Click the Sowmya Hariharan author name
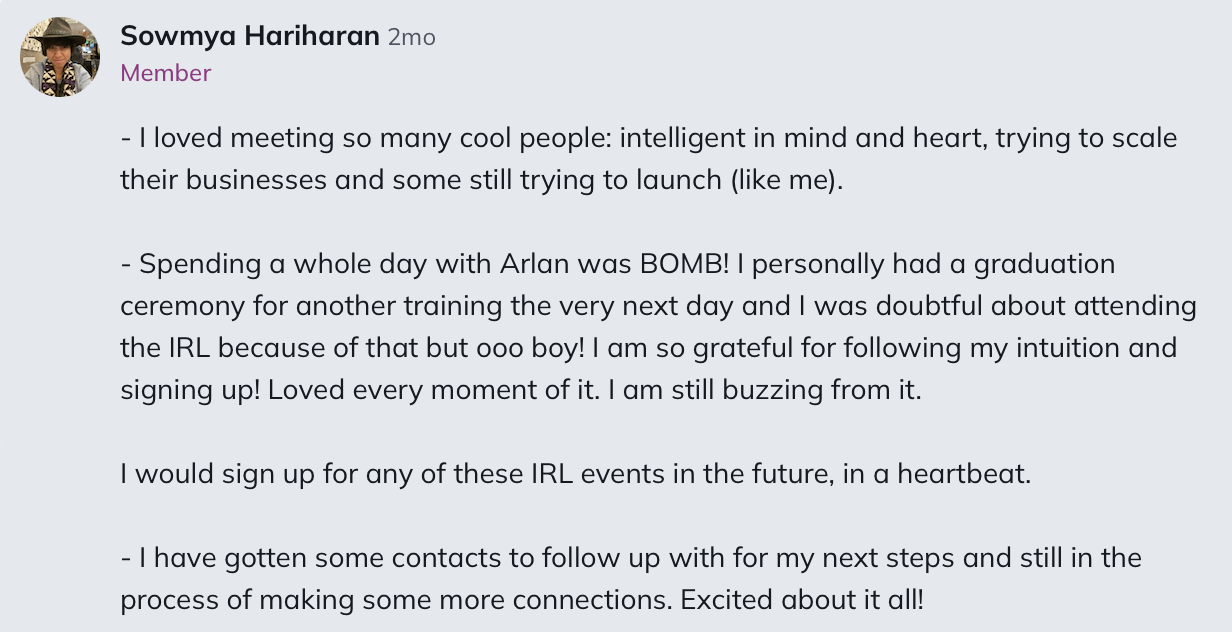The height and width of the screenshot is (632, 1232). click(x=249, y=37)
